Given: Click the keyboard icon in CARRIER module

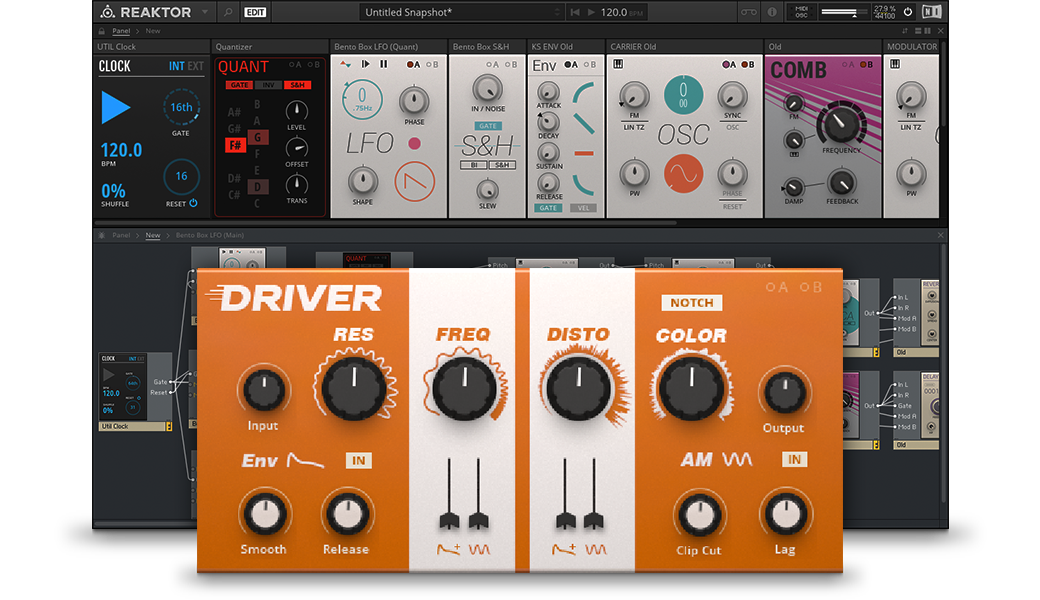Looking at the screenshot, I should pos(618,64).
